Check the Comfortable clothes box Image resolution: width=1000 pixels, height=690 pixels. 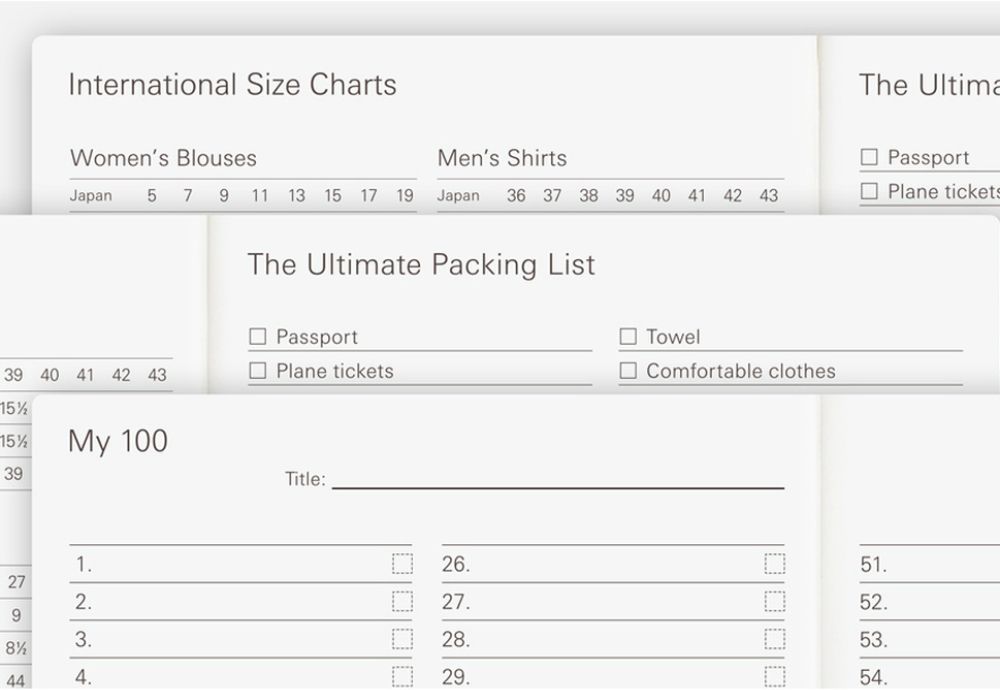pyautogui.click(x=628, y=371)
